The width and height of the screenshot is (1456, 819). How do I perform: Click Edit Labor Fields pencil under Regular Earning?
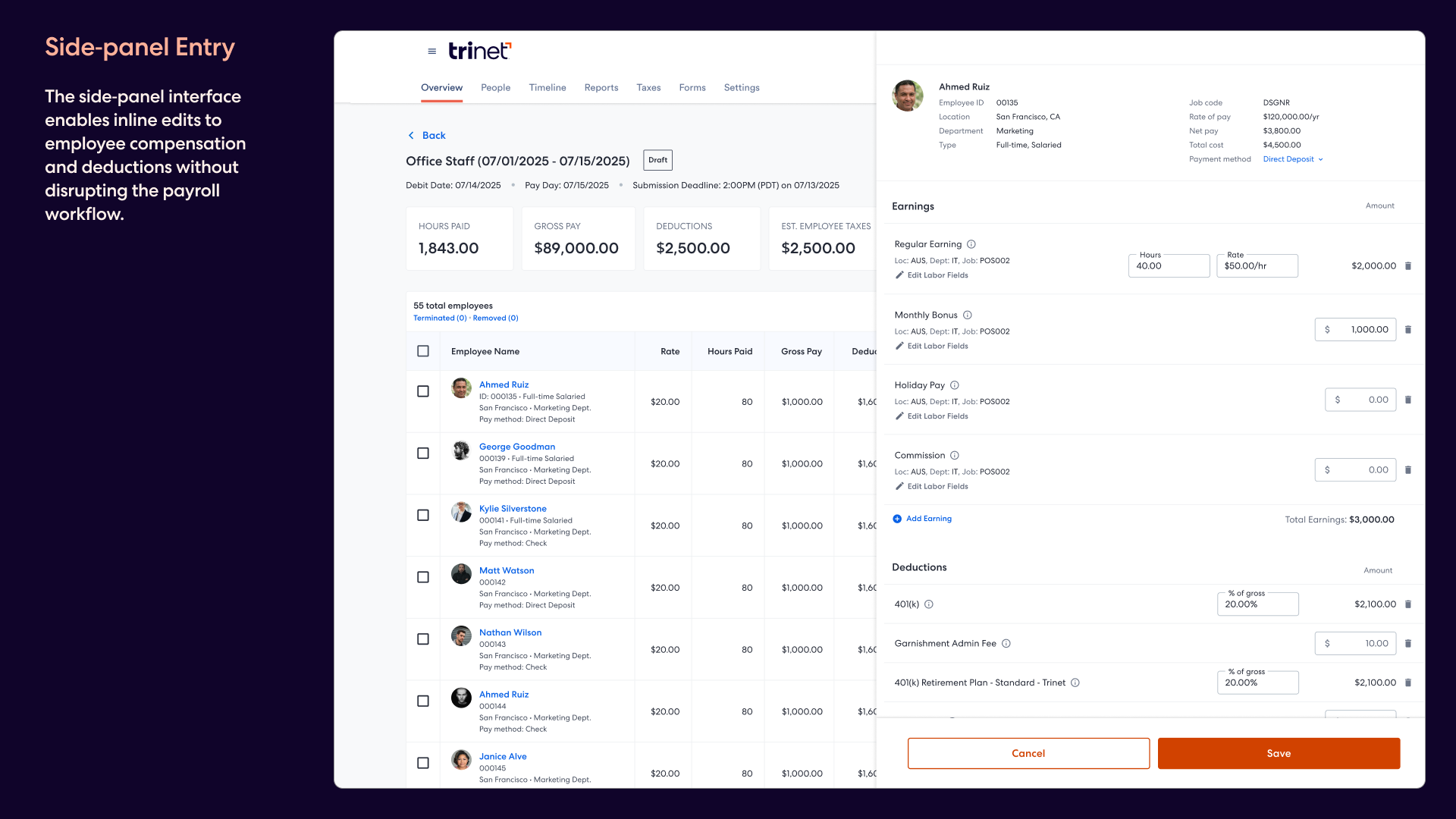[x=899, y=275]
